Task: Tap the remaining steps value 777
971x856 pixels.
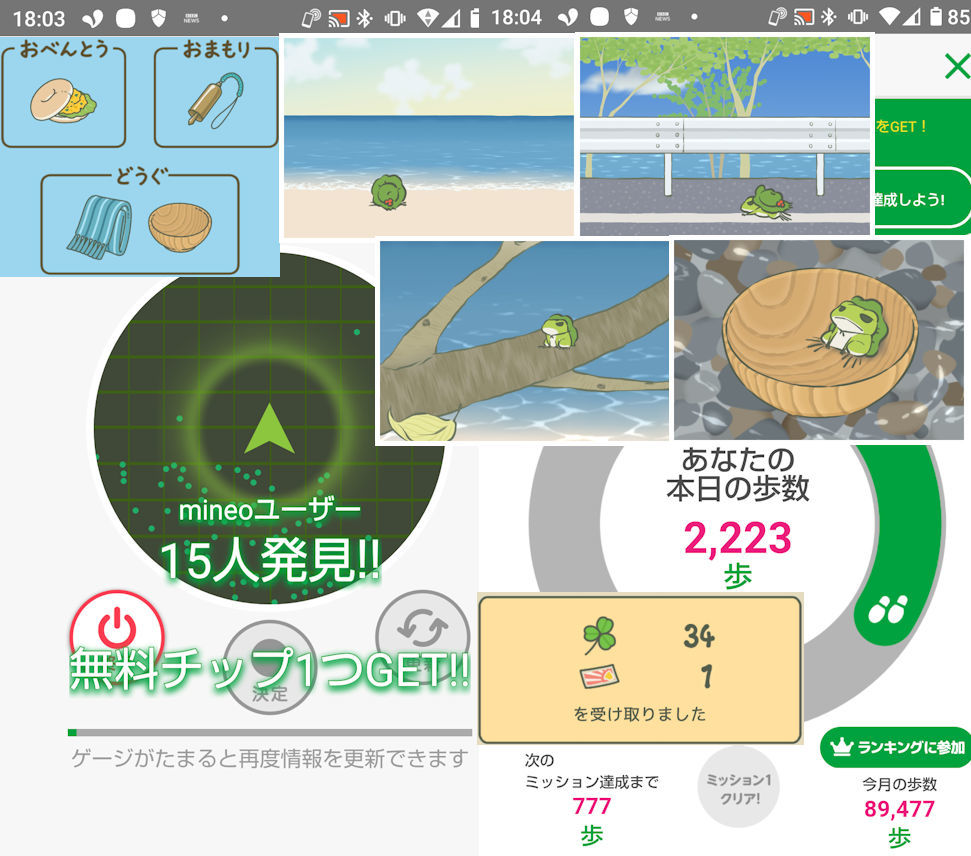Action: click(x=591, y=806)
